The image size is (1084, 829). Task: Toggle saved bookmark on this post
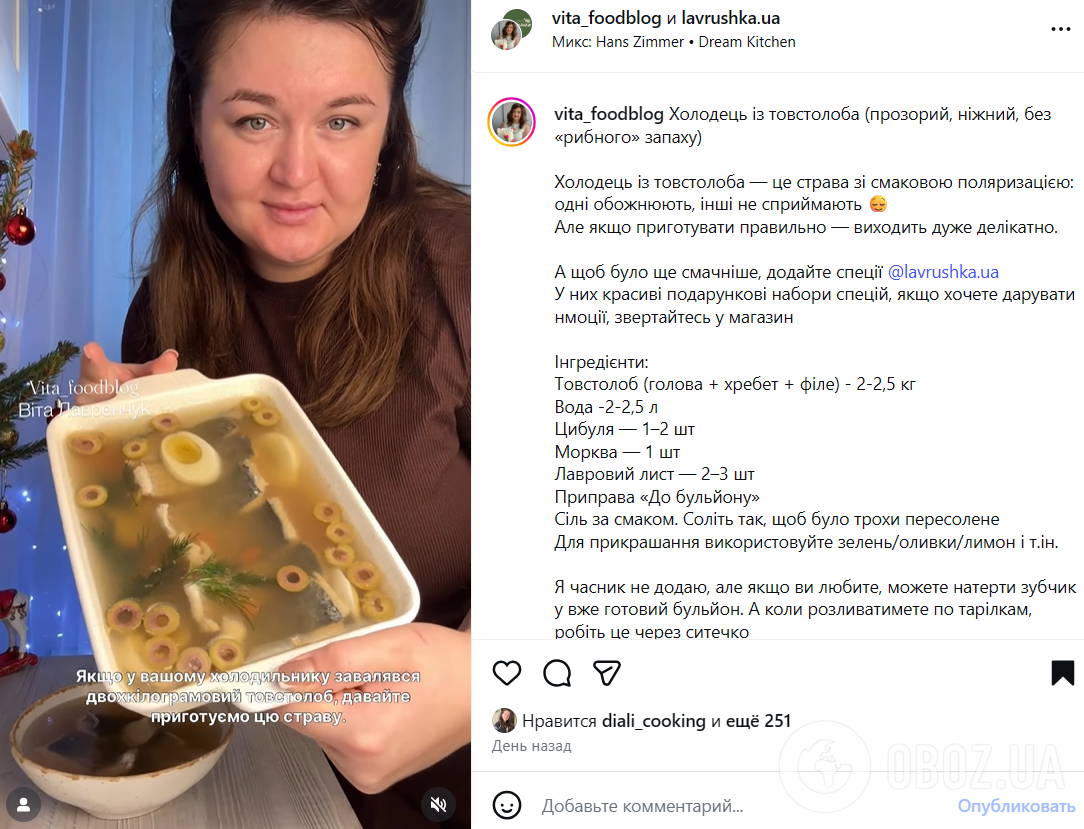1063,673
